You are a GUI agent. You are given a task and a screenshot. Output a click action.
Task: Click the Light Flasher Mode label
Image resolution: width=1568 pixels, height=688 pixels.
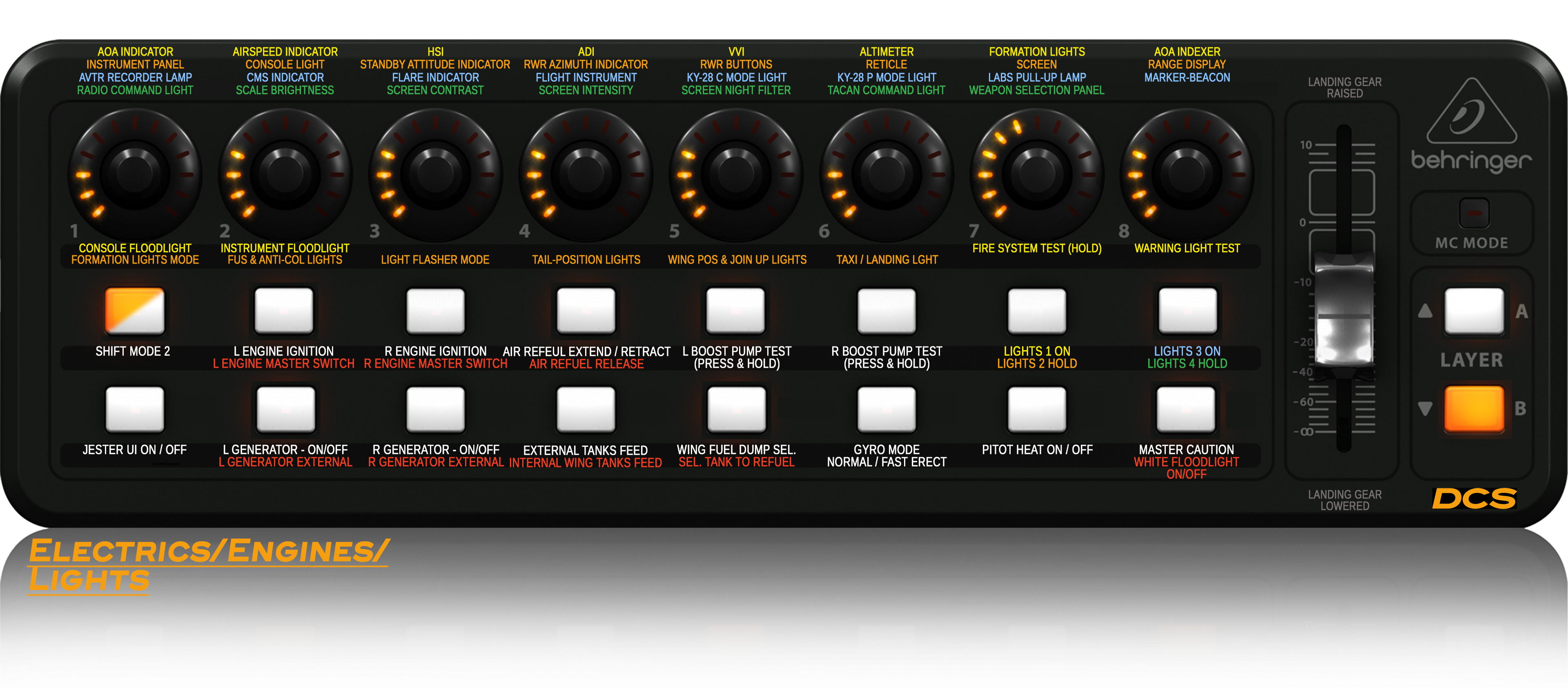pyautogui.click(x=435, y=259)
